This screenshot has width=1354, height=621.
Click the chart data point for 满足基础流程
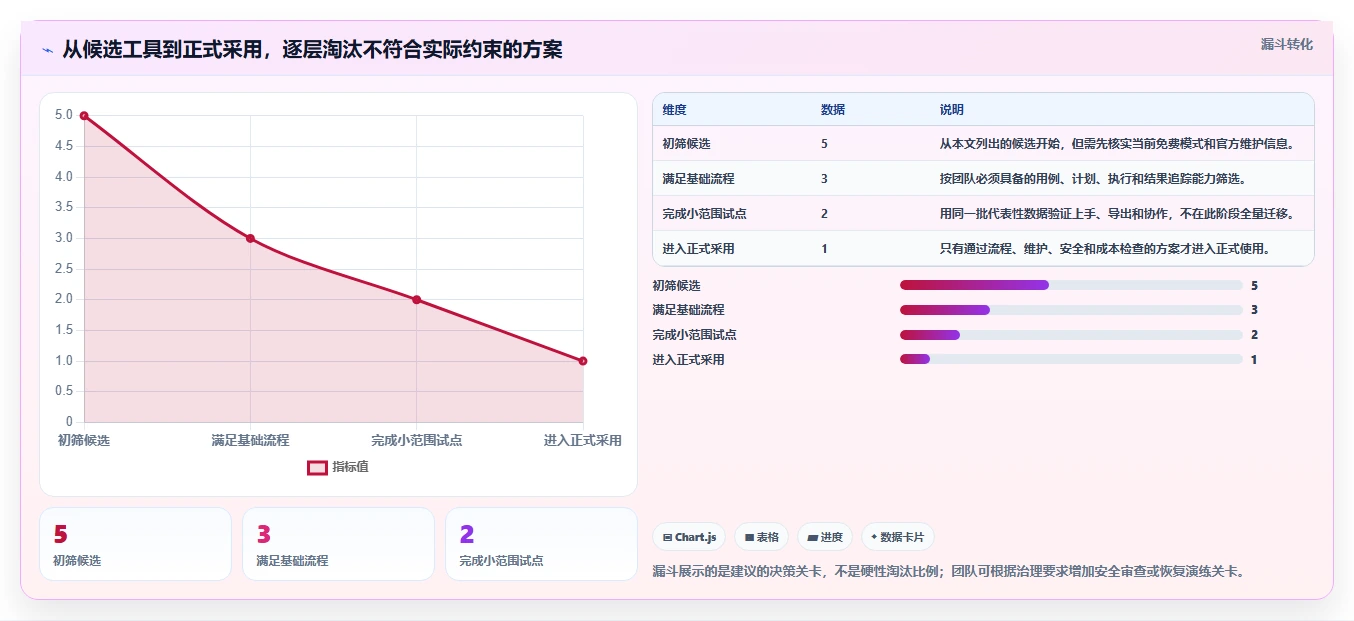(x=250, y=238)
